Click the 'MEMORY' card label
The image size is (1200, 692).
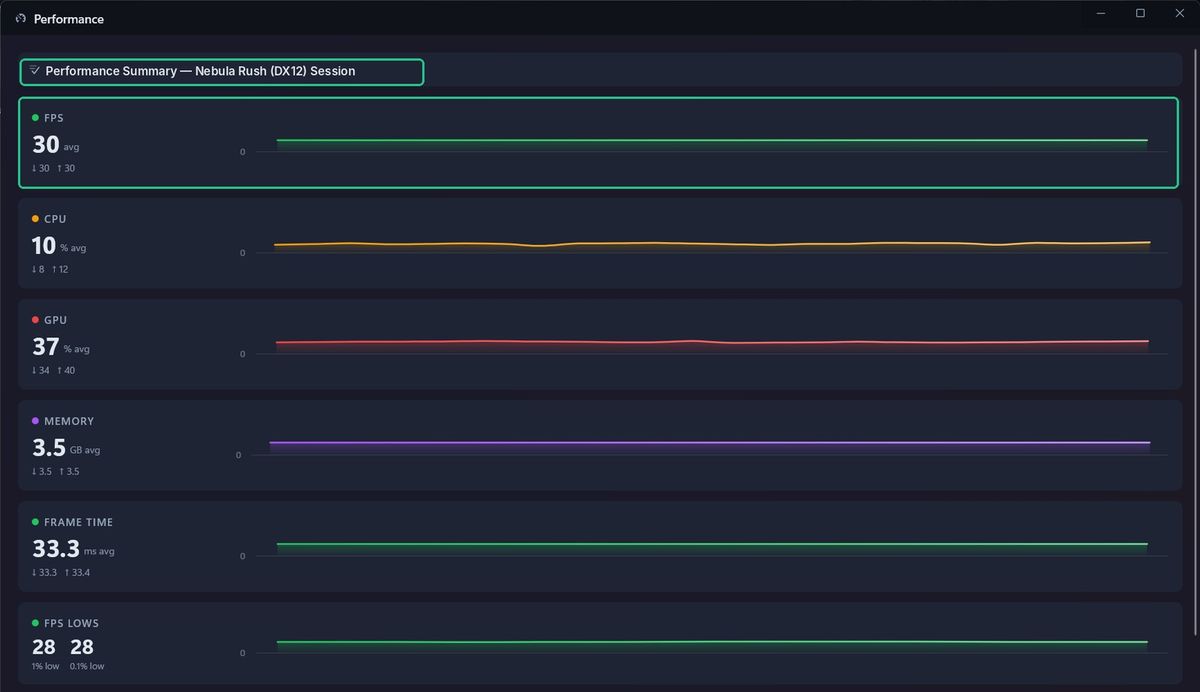click(x=69, y=421)
